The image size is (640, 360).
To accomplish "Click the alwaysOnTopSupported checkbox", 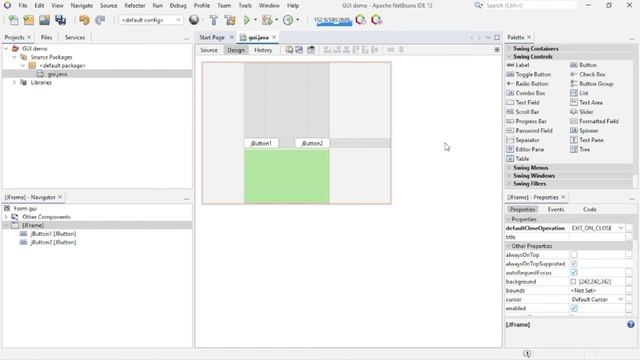I will tap(574, 264).
